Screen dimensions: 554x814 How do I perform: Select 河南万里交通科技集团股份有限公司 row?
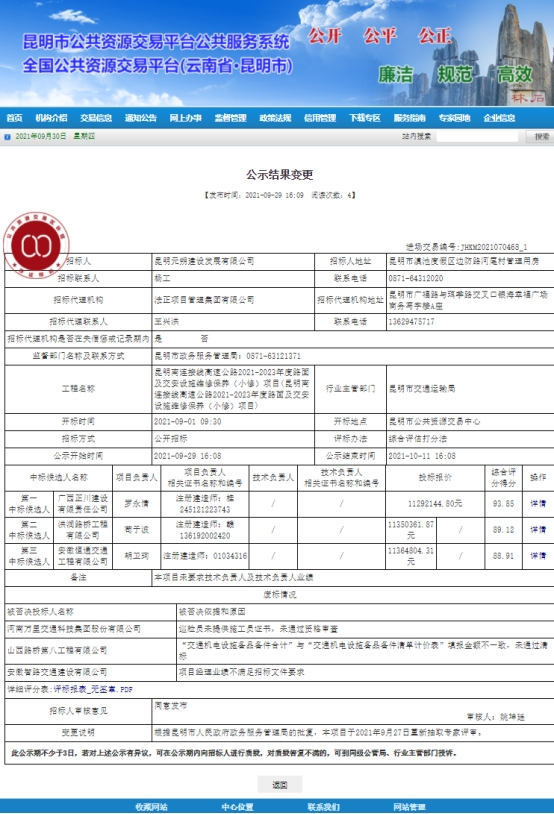279,629
